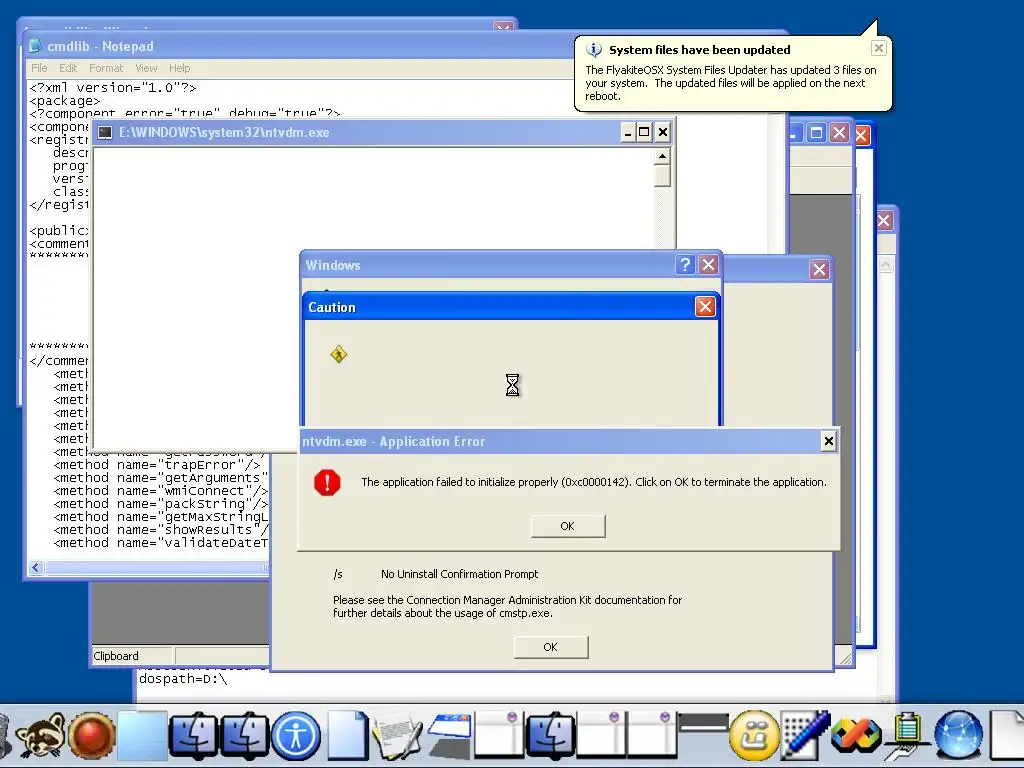This screenshot has height=768, width=1024.
Task: Click the left scroll arrow in Notepad
Action: pos(36,568)
